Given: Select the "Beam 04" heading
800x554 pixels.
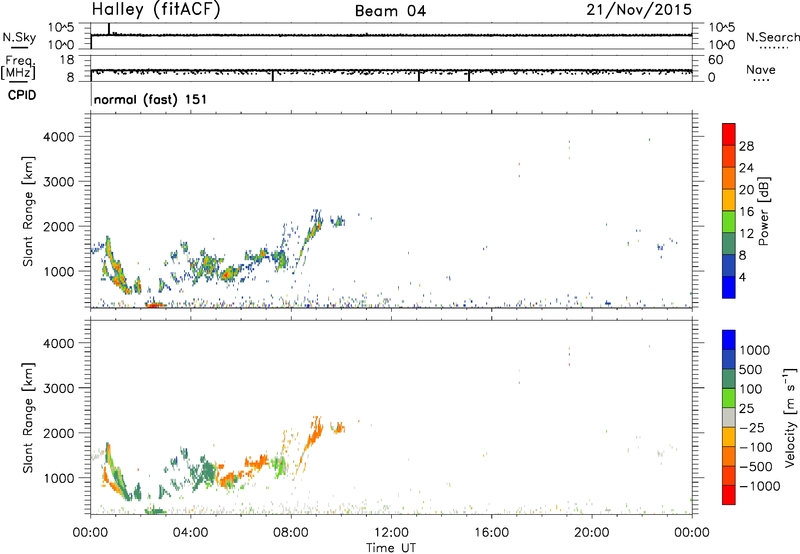Looking at the screenshot, I should click(390, 11).
